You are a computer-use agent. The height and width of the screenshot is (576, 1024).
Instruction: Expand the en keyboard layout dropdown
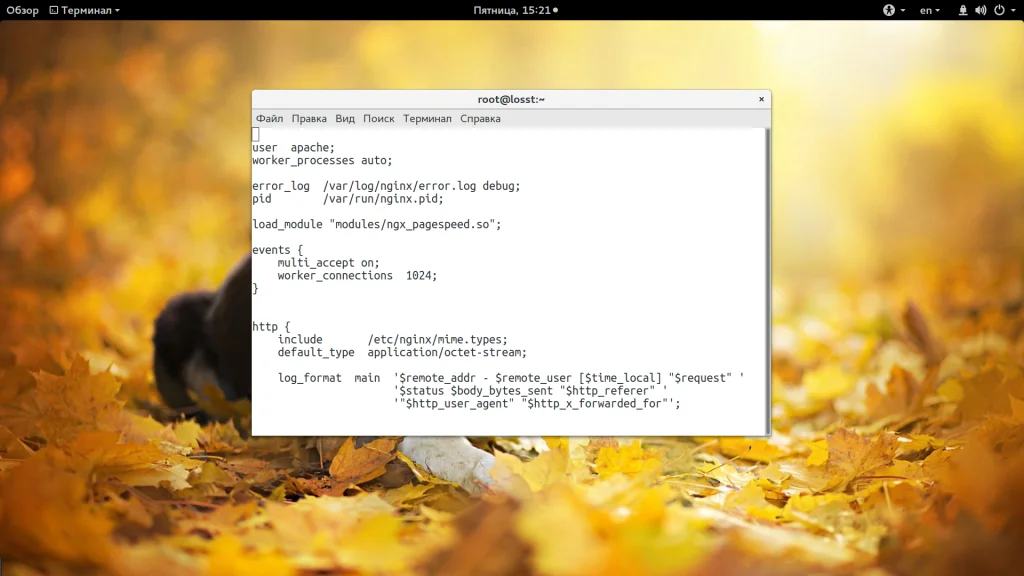tap(930, 10)
